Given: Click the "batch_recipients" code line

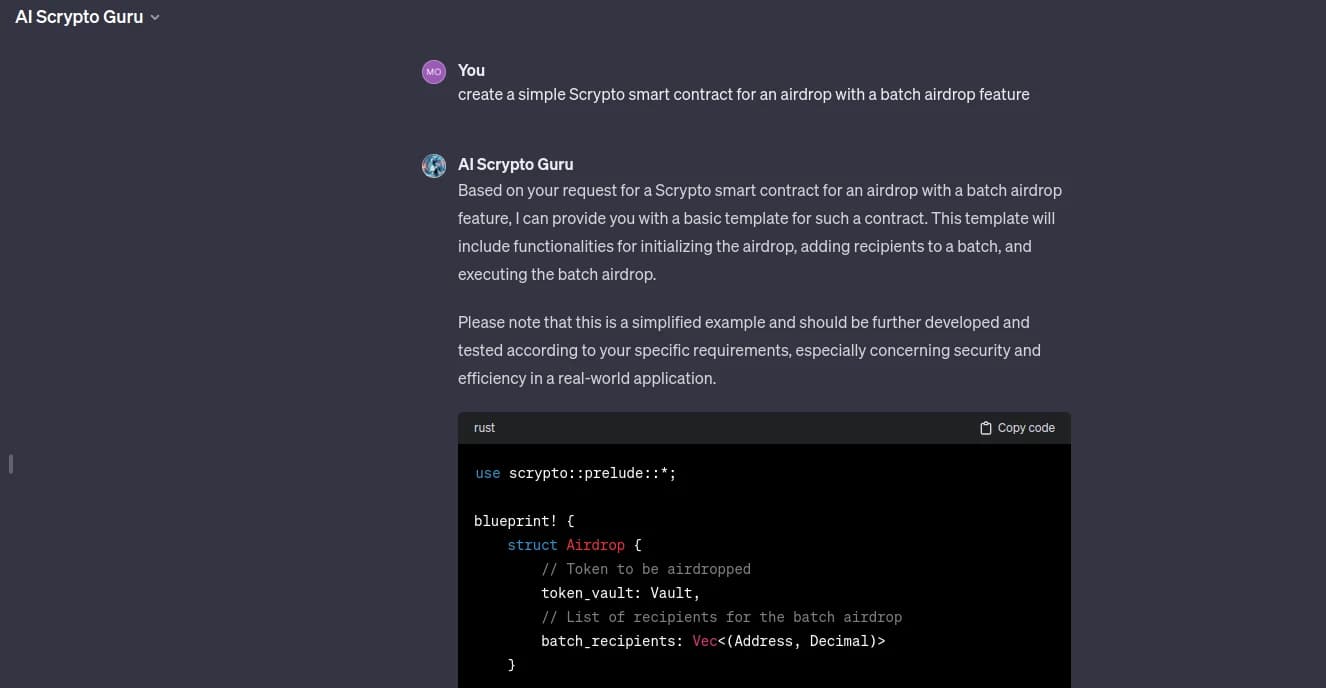Looking at the screenshot, I should click(713, 641).
